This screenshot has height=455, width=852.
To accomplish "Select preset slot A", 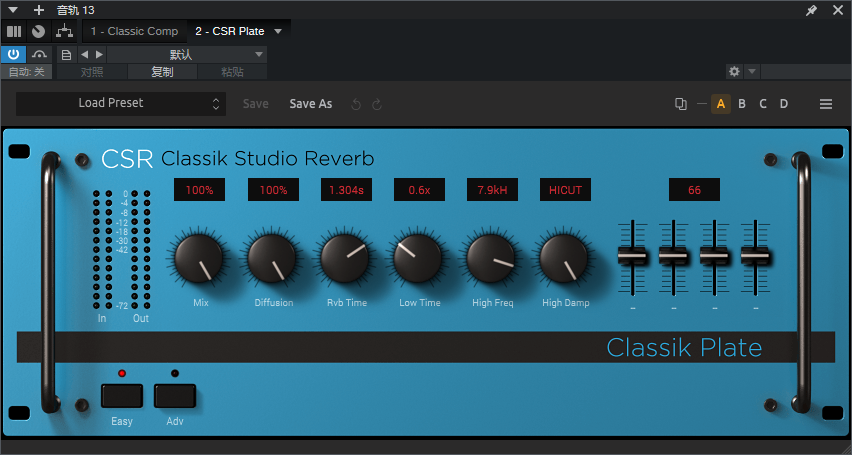I will pos(721,104).
